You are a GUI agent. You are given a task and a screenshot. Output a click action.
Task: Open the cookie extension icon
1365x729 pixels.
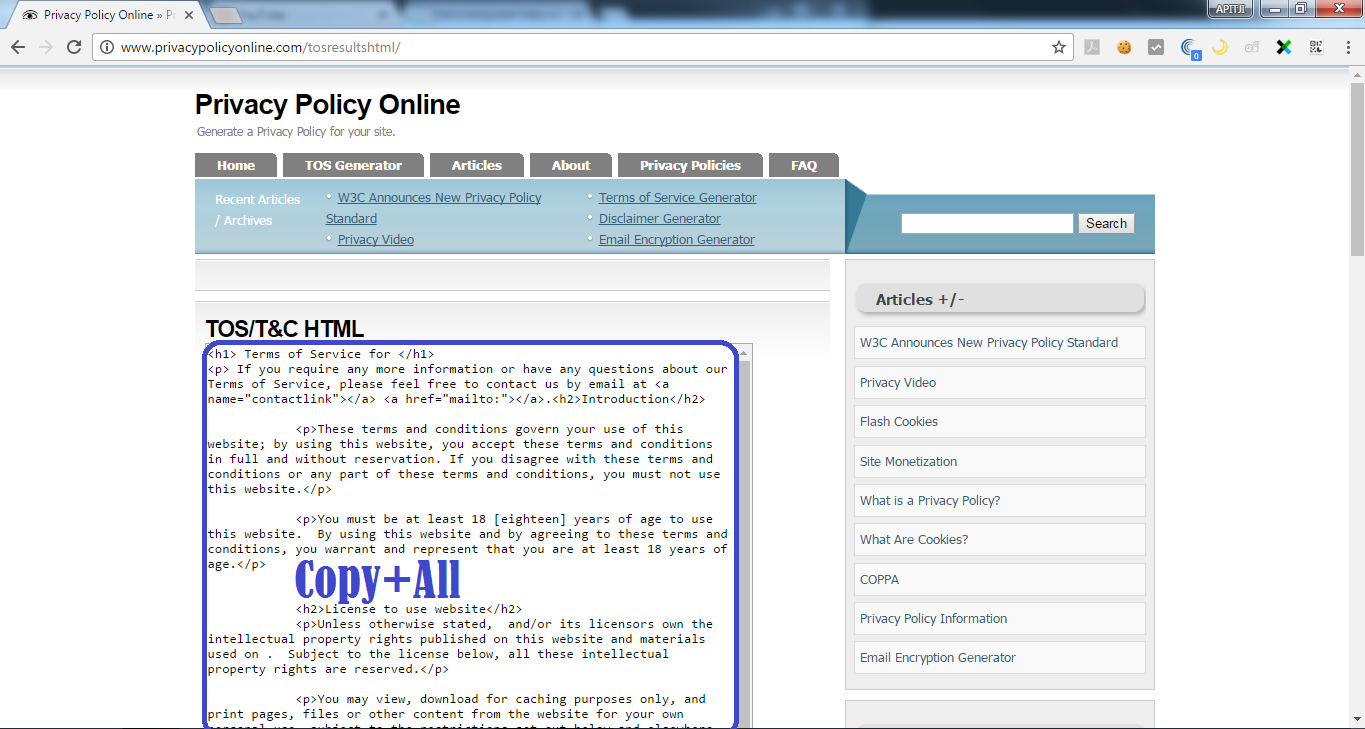point(1124,47)
